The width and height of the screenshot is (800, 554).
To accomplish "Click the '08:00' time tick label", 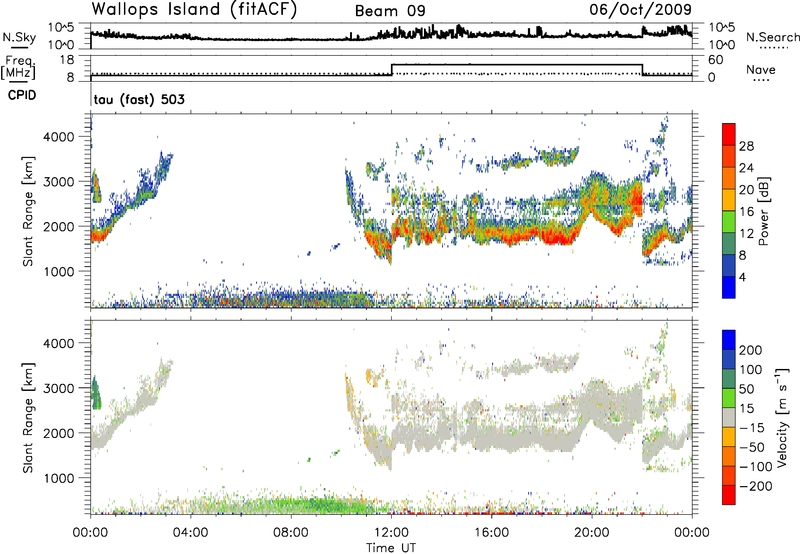I will (291, 533).
